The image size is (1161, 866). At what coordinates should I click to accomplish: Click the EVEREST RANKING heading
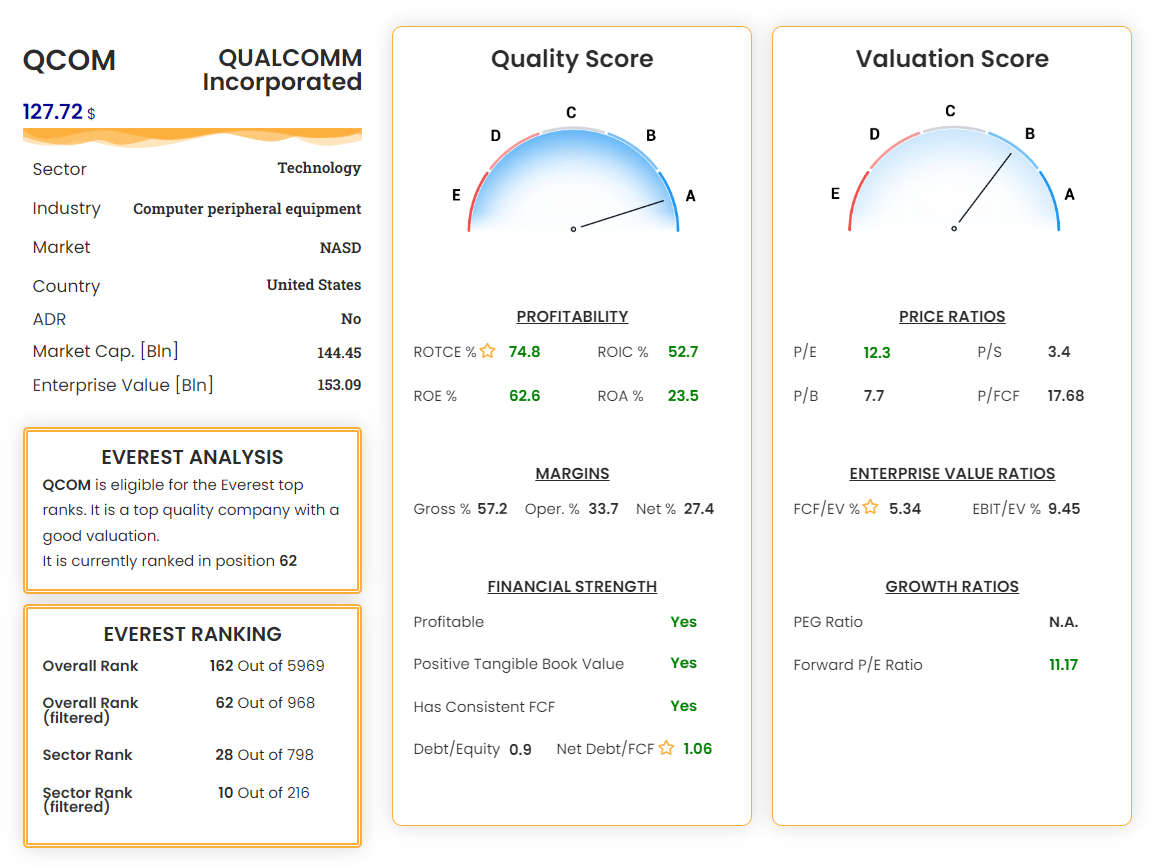[x=193, y=634]
